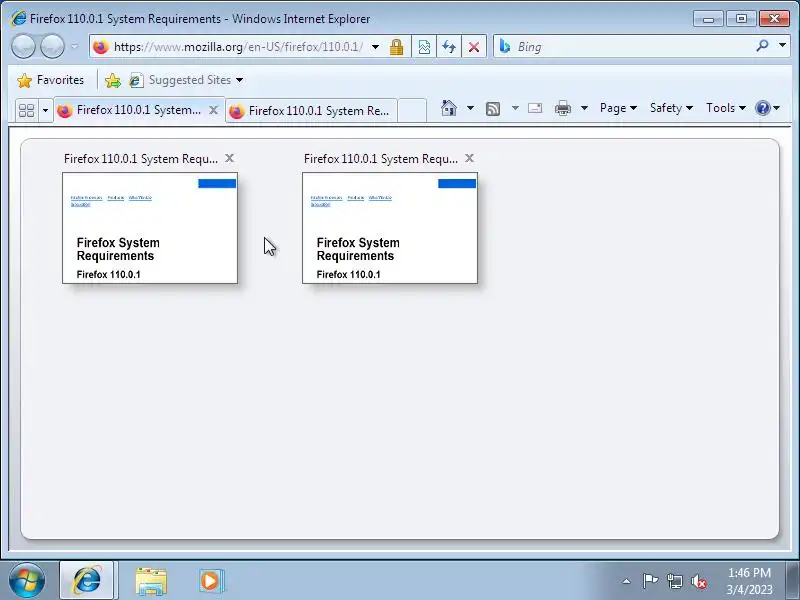Click the security lock icon
This screenshot has height=600, width=800.
[396, 47]
